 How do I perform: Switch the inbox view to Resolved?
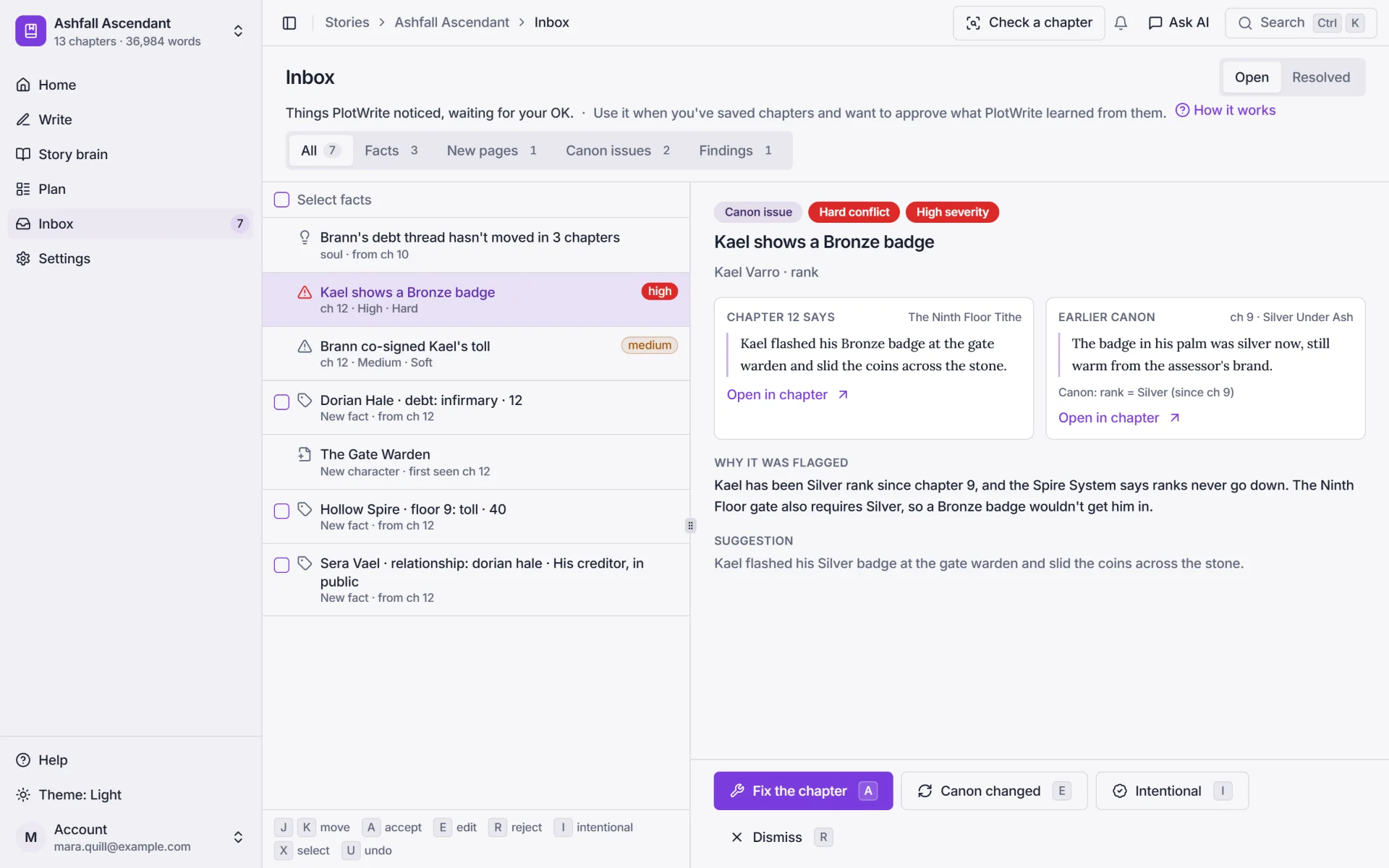(x=1320, y=77)
